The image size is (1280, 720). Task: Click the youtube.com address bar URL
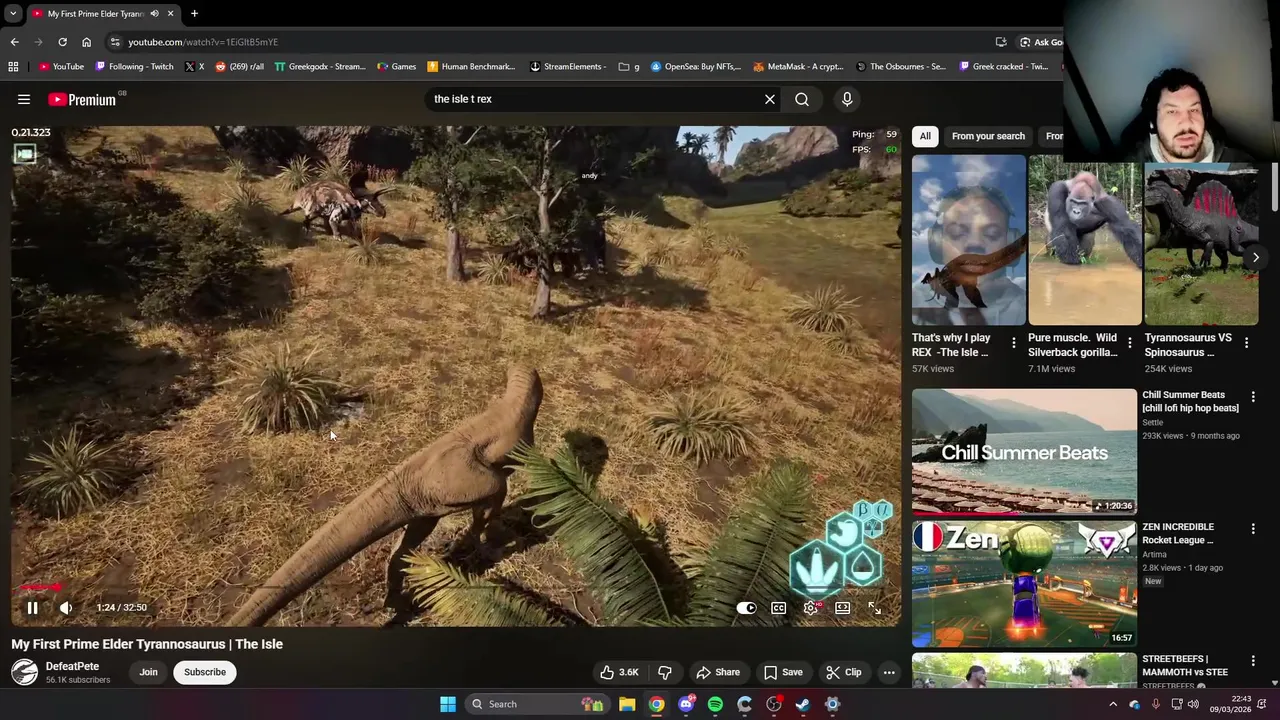[203, 42]
